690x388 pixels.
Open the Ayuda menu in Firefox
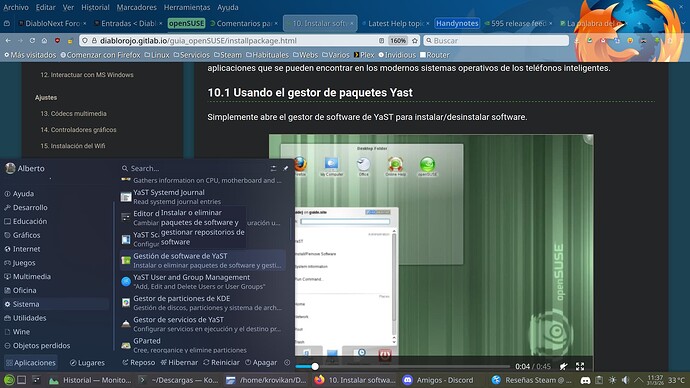(x=228, y=7)
